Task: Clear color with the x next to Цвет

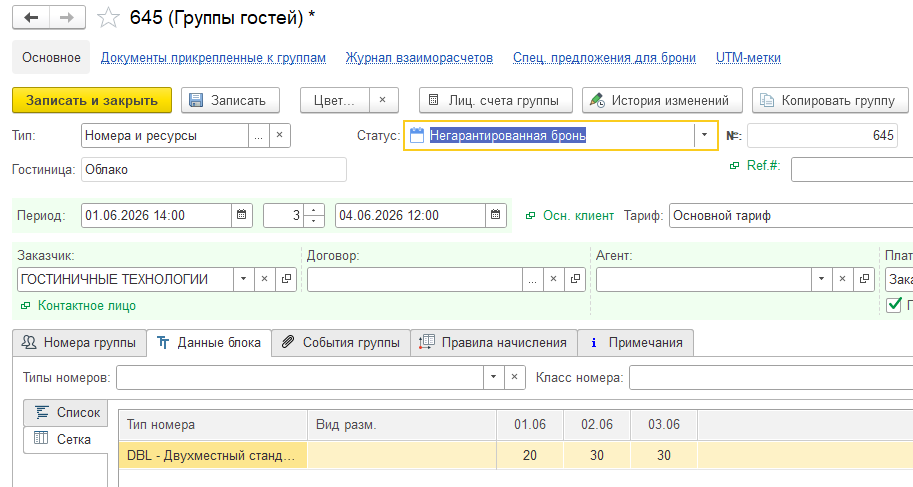Action: point(383,100)
